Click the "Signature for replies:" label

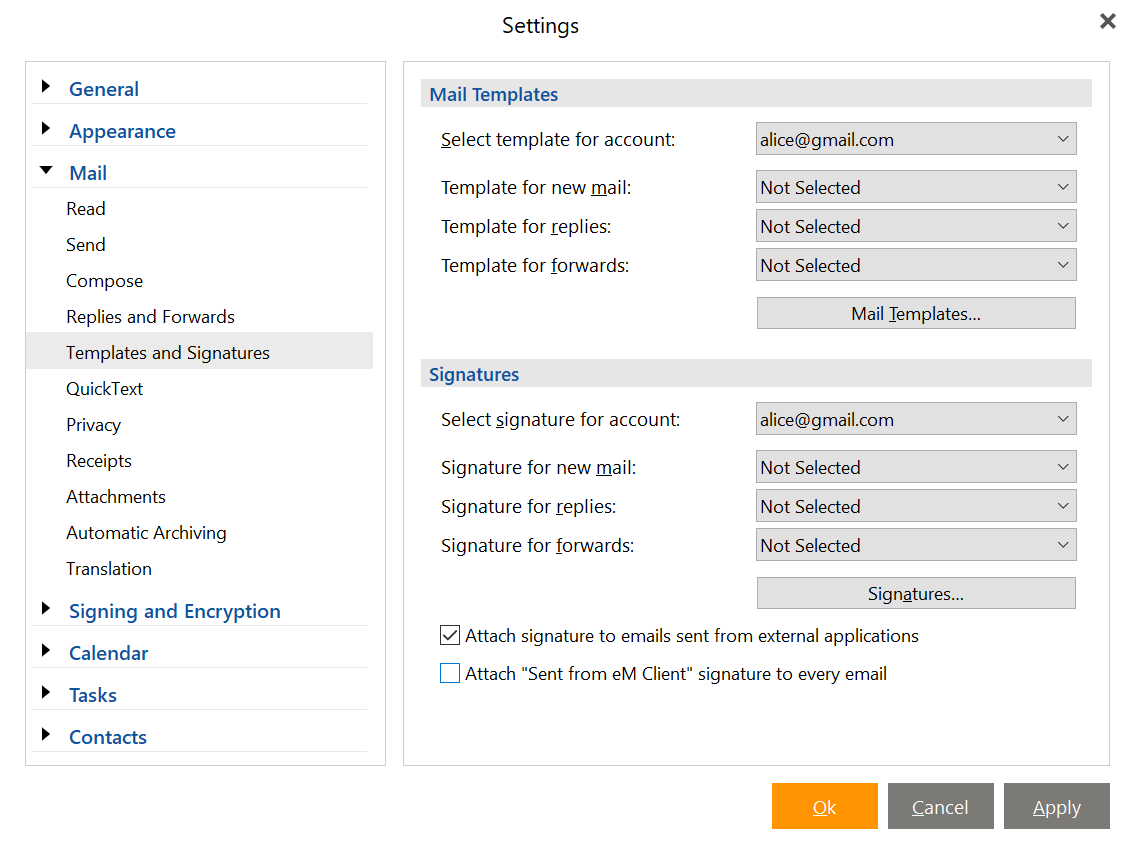528,506
